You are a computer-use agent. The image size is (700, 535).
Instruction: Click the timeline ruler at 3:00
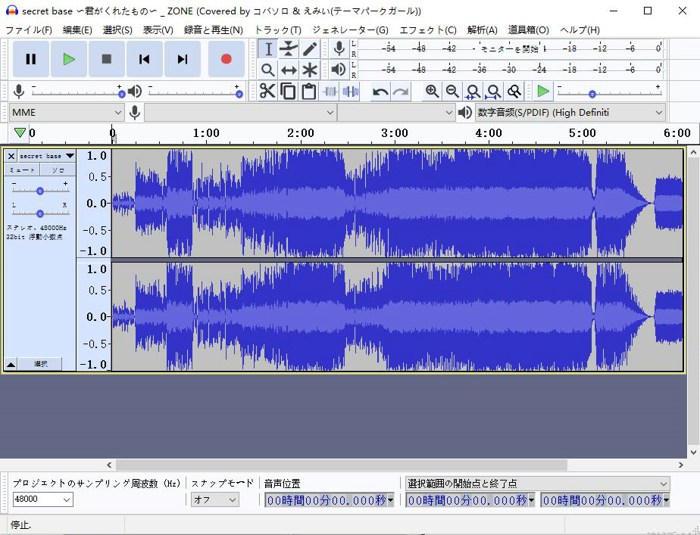pos(395,133)
